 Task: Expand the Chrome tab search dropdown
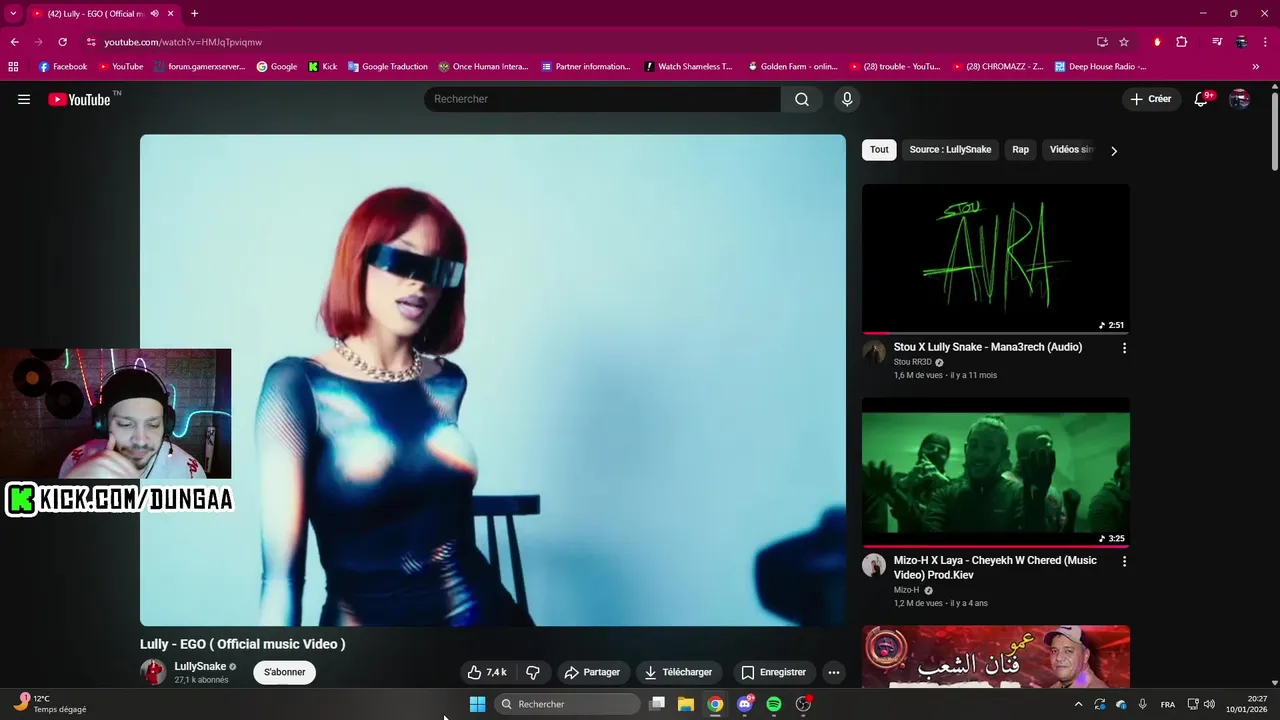pyautogui.click(x=13, y=13)
